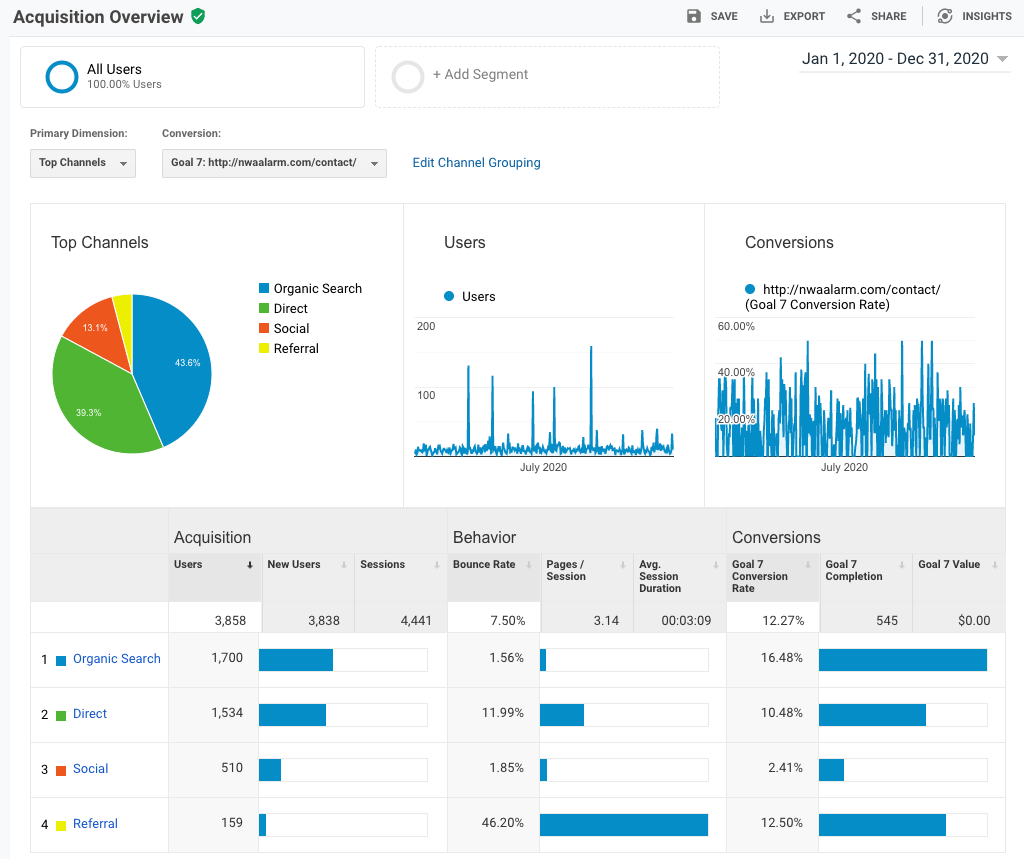This screenshot has width=1024, height=859.
Task: Click the Export download icon
Action: pos(767,16)
